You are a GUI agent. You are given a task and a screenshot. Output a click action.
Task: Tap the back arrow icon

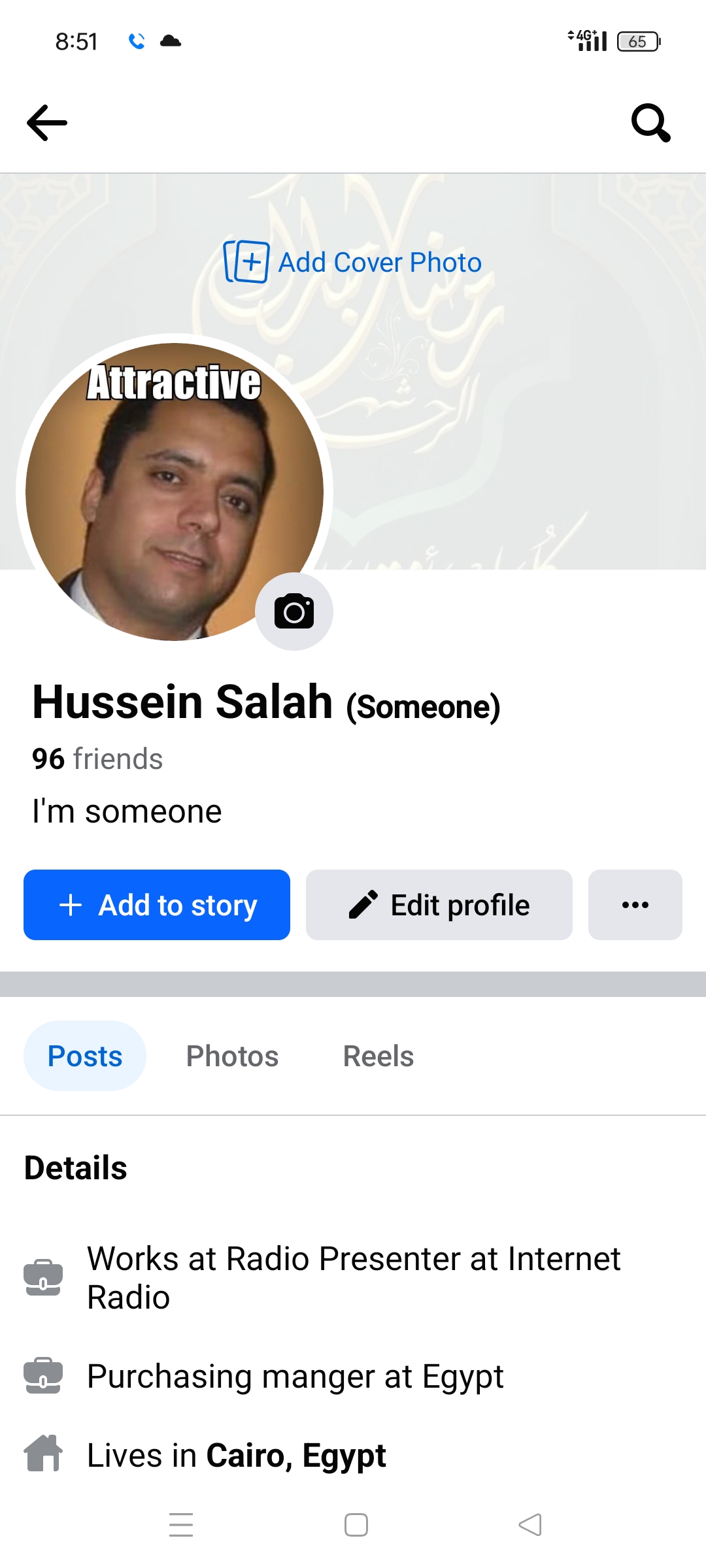click(47, 123)
